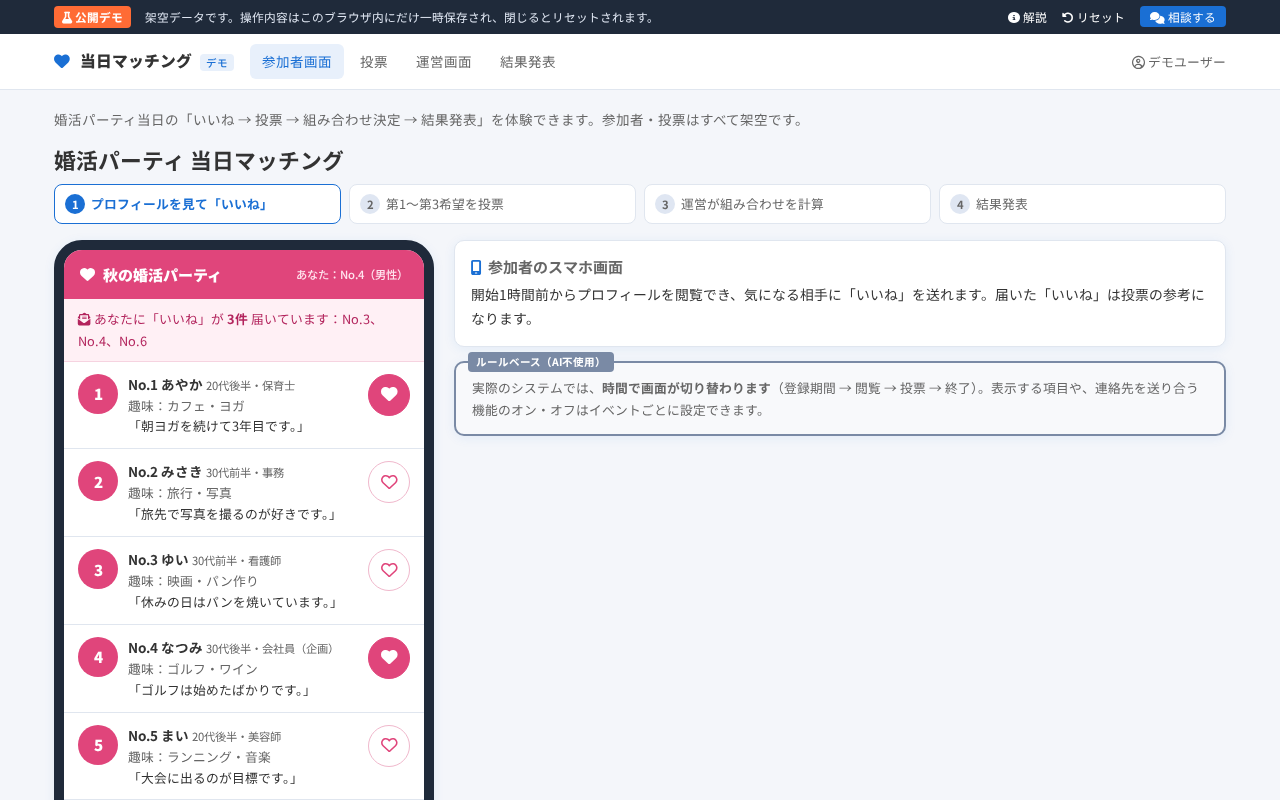Click the smartphone icon in 参加者のスマホ画面
Viewport: 1280px width, 800px height.
(x=476, y=267)
